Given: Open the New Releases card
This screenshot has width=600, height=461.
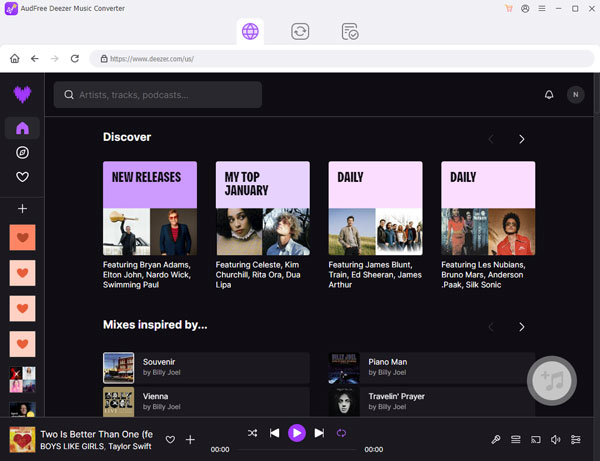Looking at the screenshot, I should point(150,208).
